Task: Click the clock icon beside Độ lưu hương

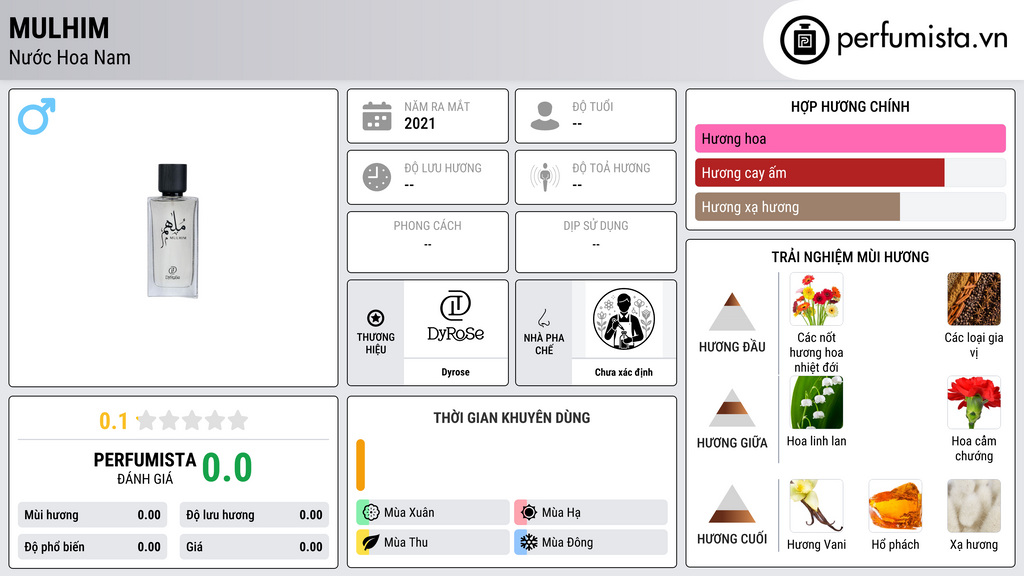Action: 377,177
